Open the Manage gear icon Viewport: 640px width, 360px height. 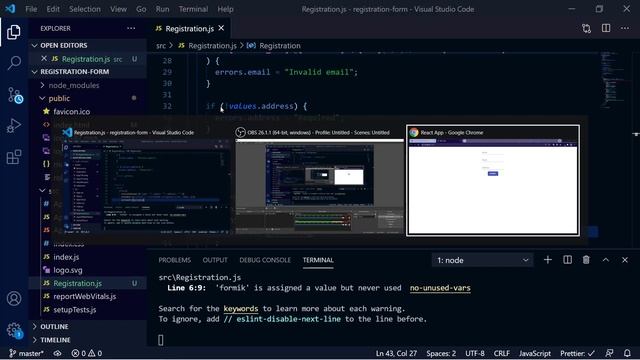pos(14,330)
